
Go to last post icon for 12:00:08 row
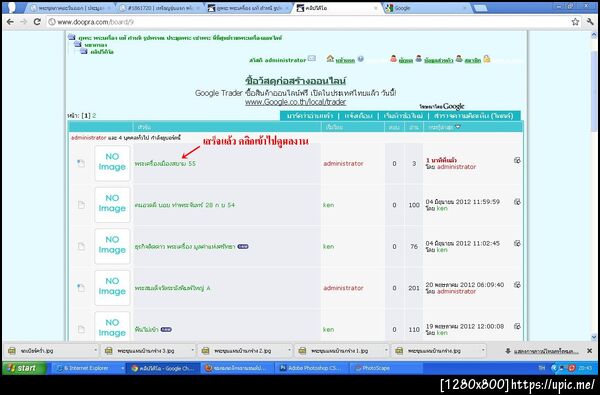click(x=517, y=326)
